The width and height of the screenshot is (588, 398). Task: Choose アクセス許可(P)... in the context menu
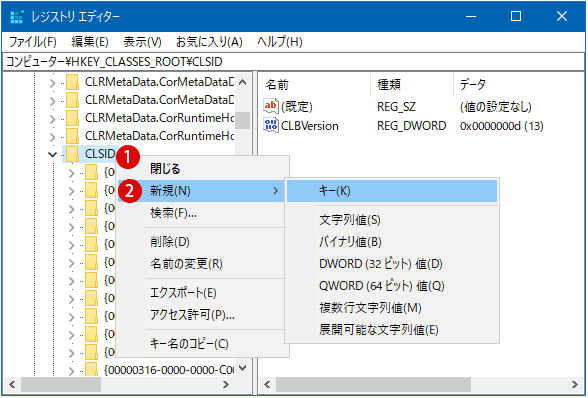click(x=201, y=315)
